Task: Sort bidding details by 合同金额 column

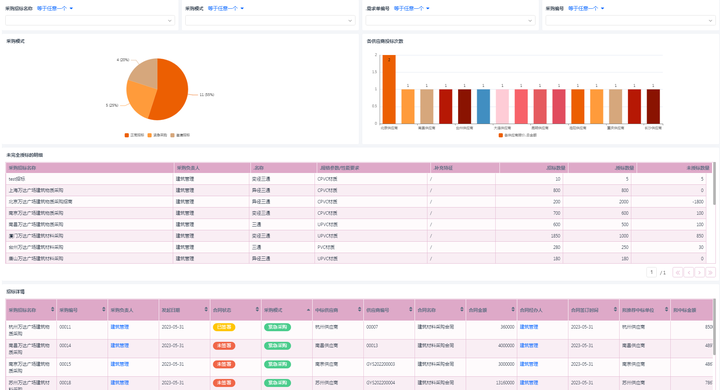Action: click(x=513, y=310)
